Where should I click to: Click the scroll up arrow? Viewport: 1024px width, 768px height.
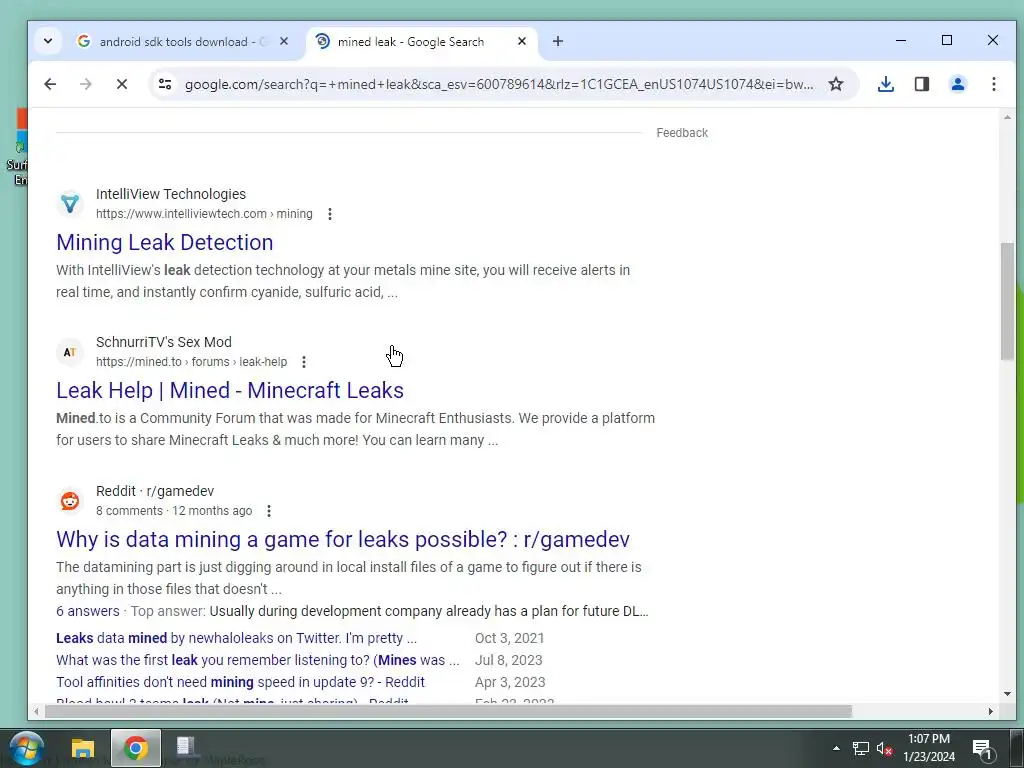coord(1007,118)
